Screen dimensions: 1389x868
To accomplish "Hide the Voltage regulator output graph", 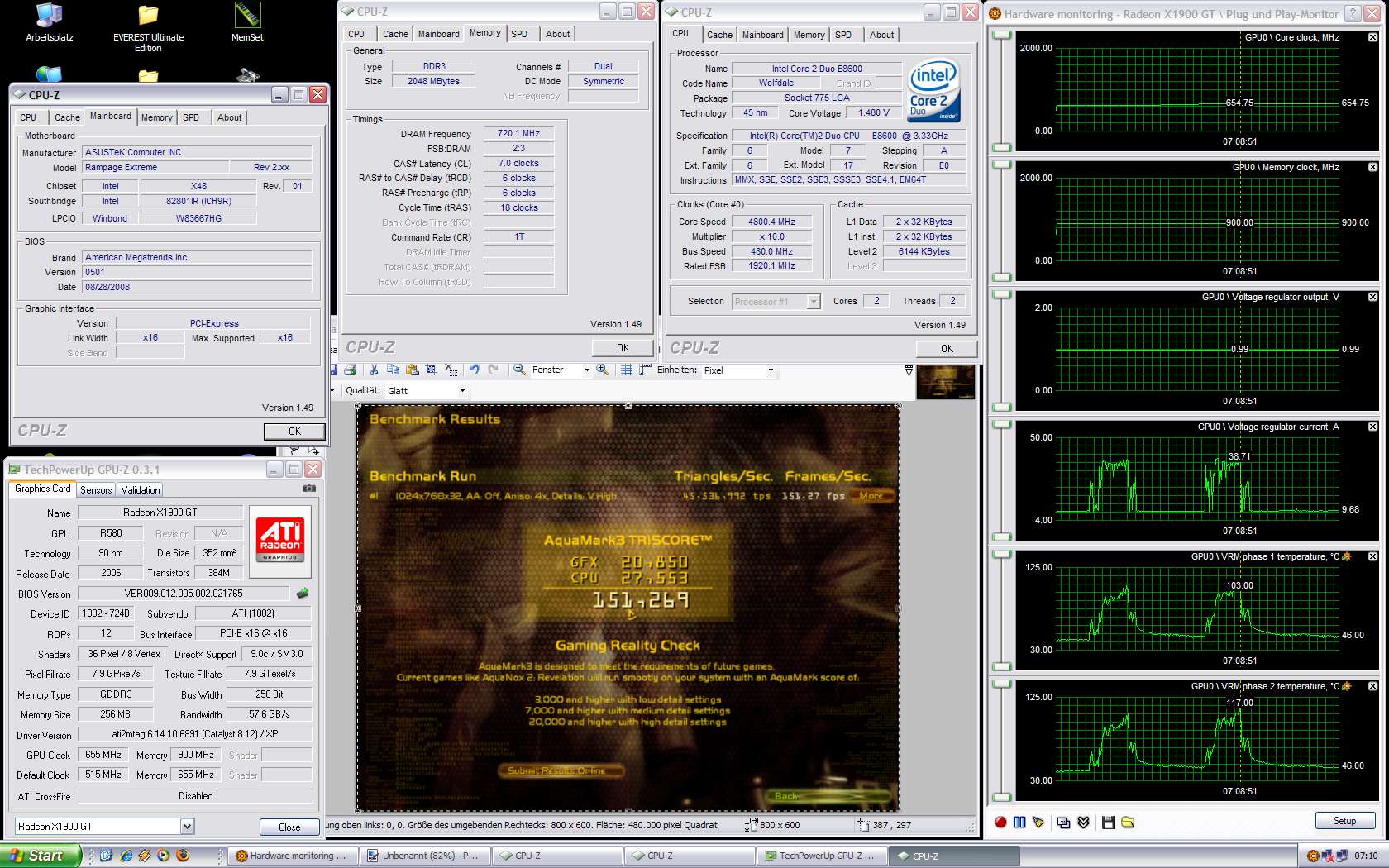I will coord(1372,297).
